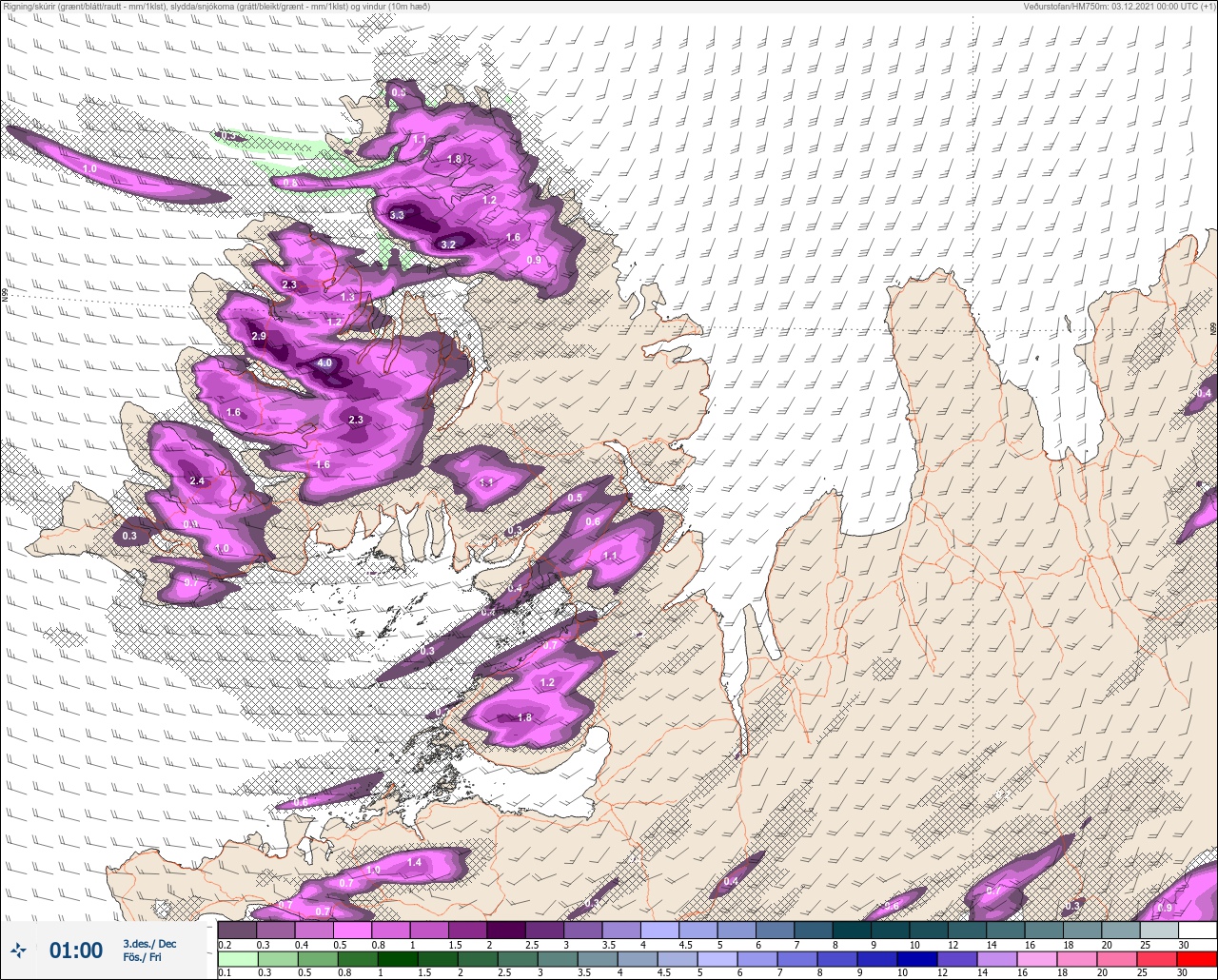The height and width of the screenshot is (980, 1218).
Task: Click the 4.0 precipitation value on the map
Action: coord(324,363)
